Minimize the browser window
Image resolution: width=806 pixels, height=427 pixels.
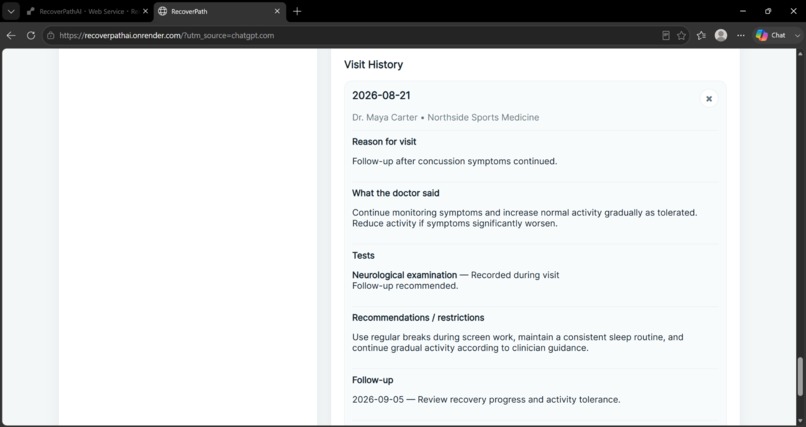pyautogui.click(x=743, y=11)
